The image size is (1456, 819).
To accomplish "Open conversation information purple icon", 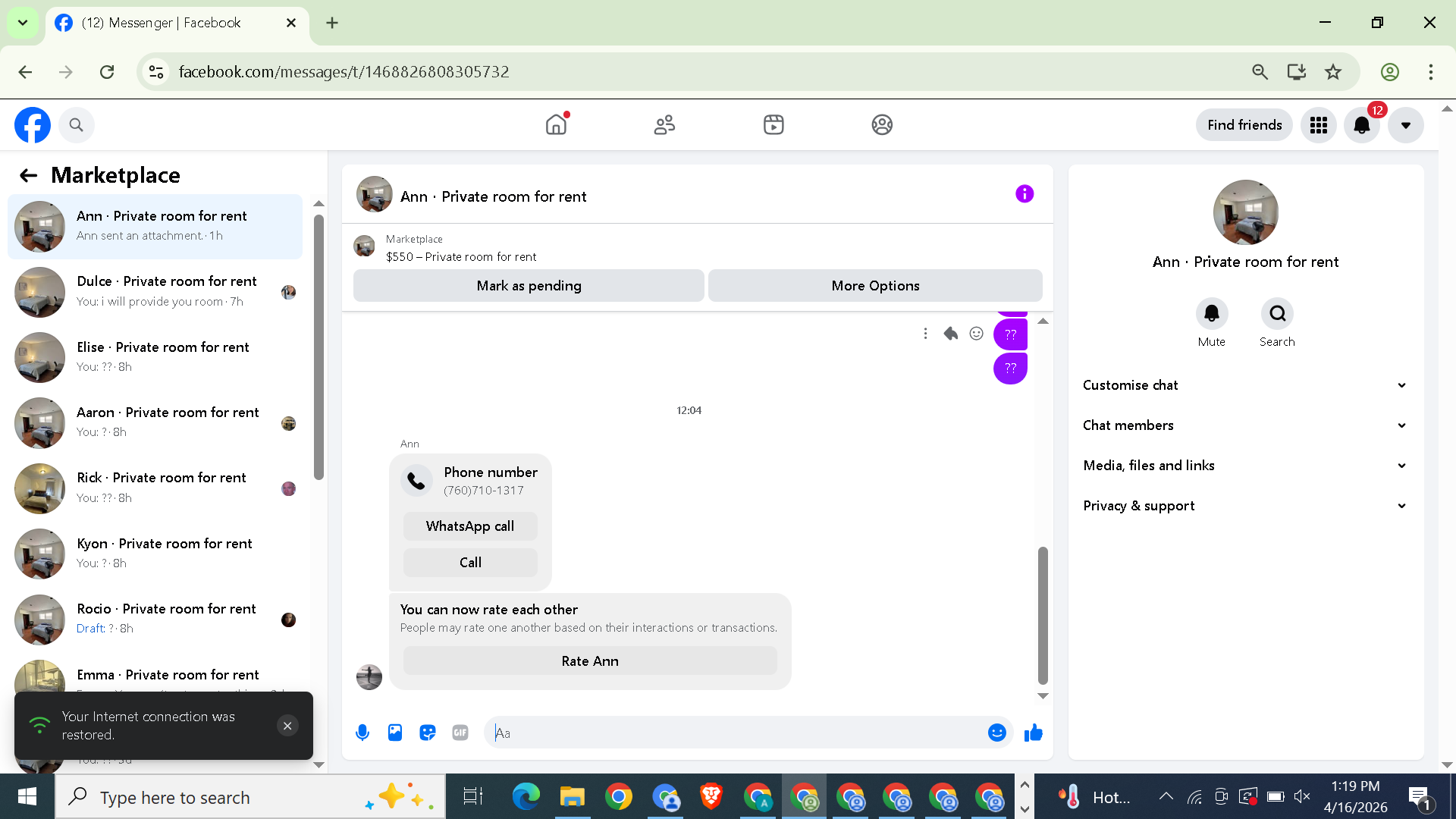I will 1025,194.
